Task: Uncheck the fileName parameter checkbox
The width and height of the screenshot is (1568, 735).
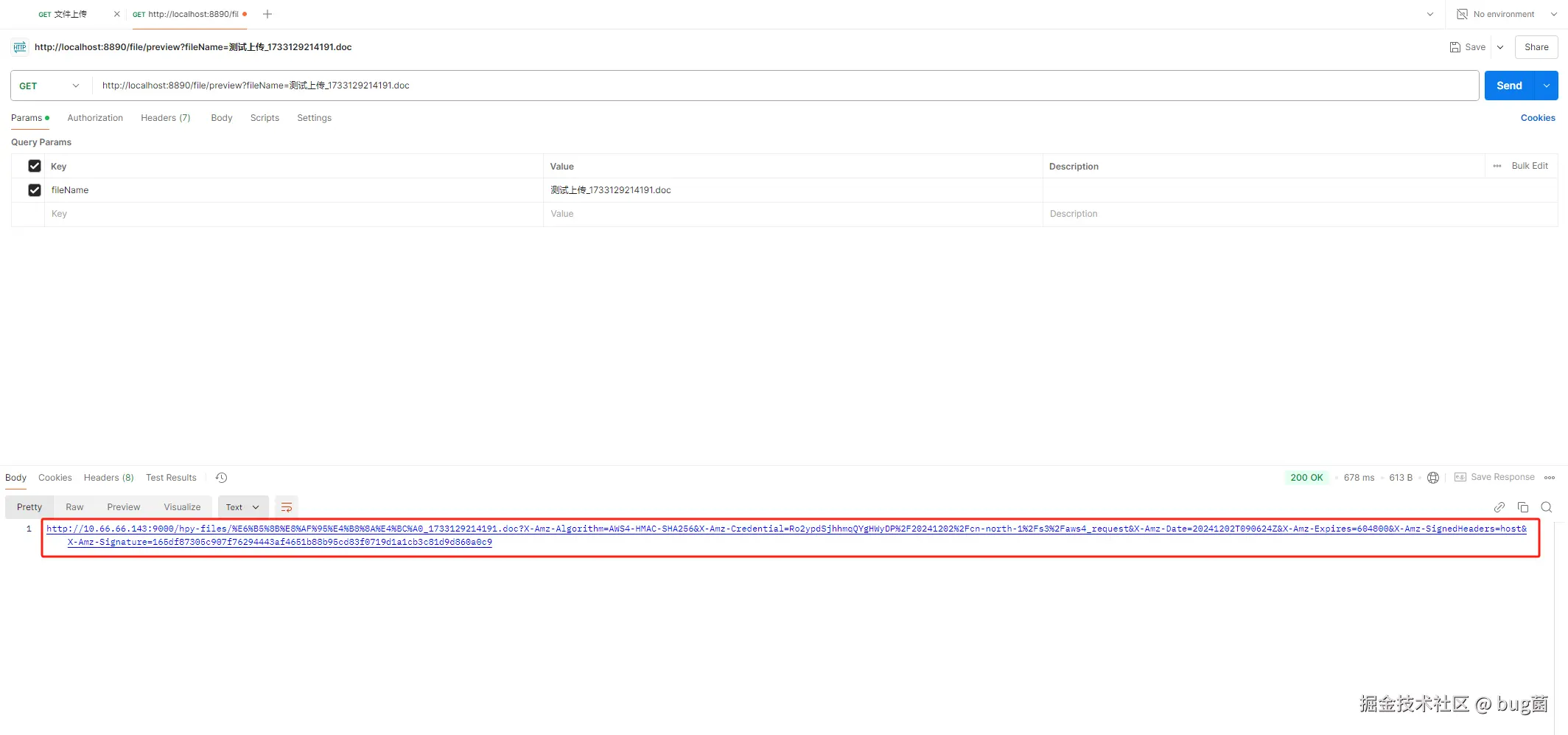Action: (x=35, y=190)
